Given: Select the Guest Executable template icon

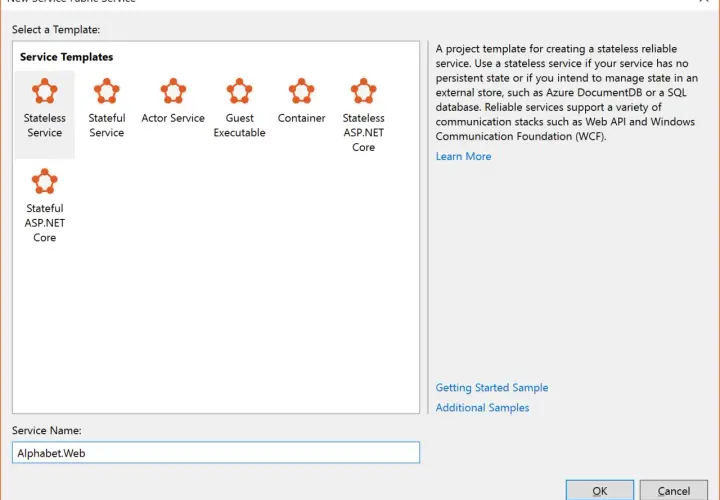Looking at the screenshot, I should pos(239,91).
